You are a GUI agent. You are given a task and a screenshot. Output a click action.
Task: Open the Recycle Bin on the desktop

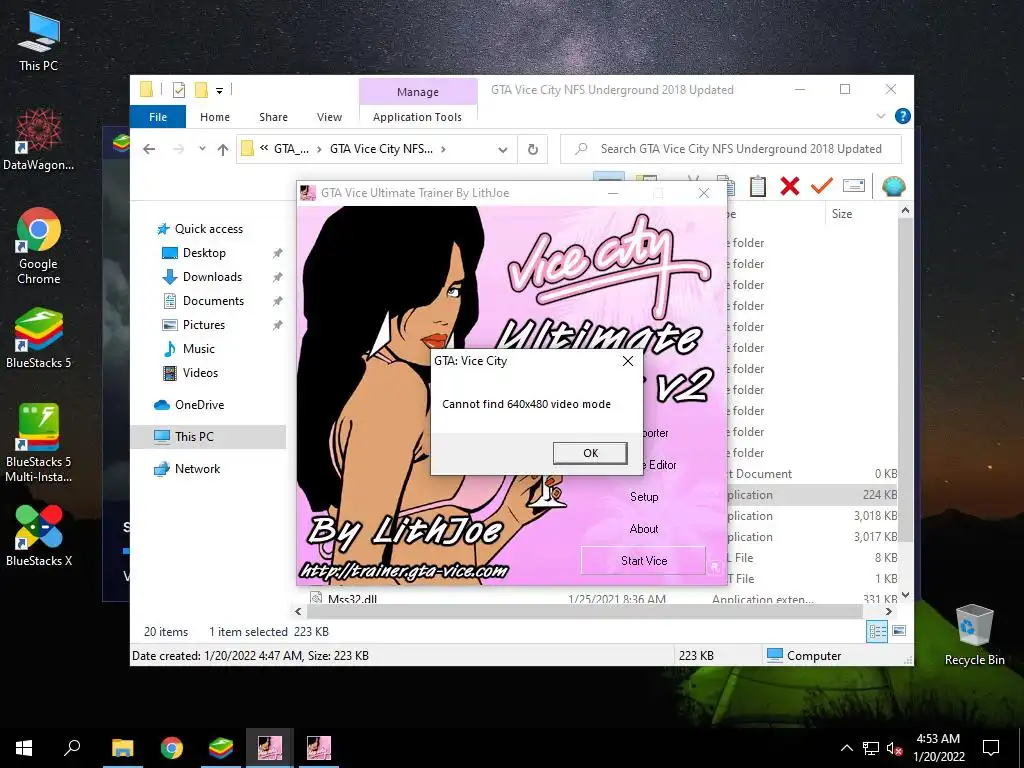[x=974, y=635]
